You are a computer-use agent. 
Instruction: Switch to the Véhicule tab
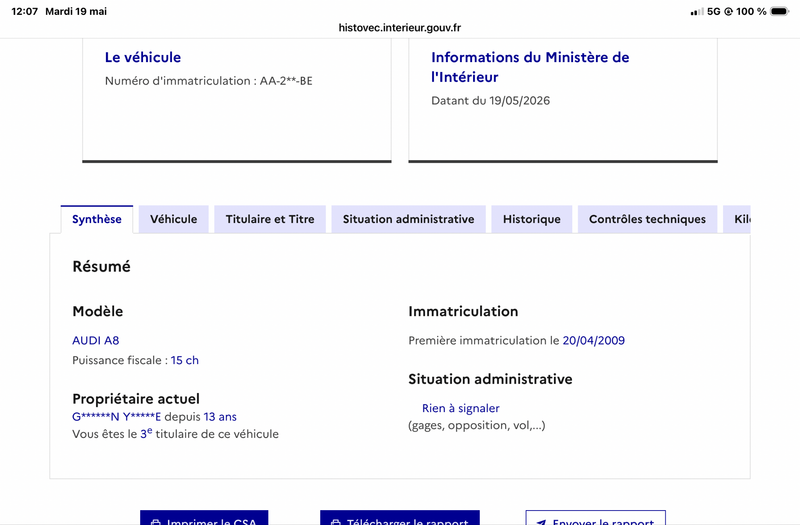coord(173,219)
